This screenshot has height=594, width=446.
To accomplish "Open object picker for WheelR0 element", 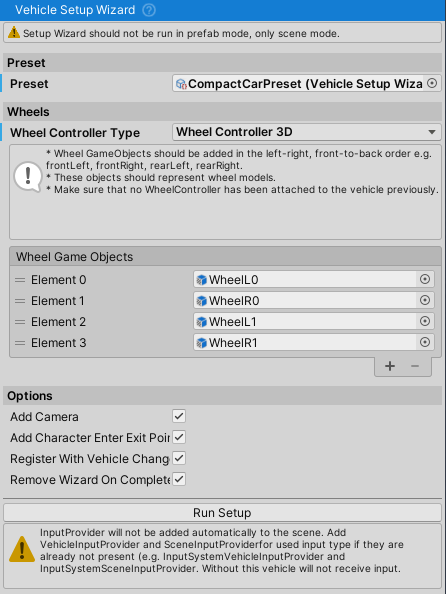I will tap(425, 300).
